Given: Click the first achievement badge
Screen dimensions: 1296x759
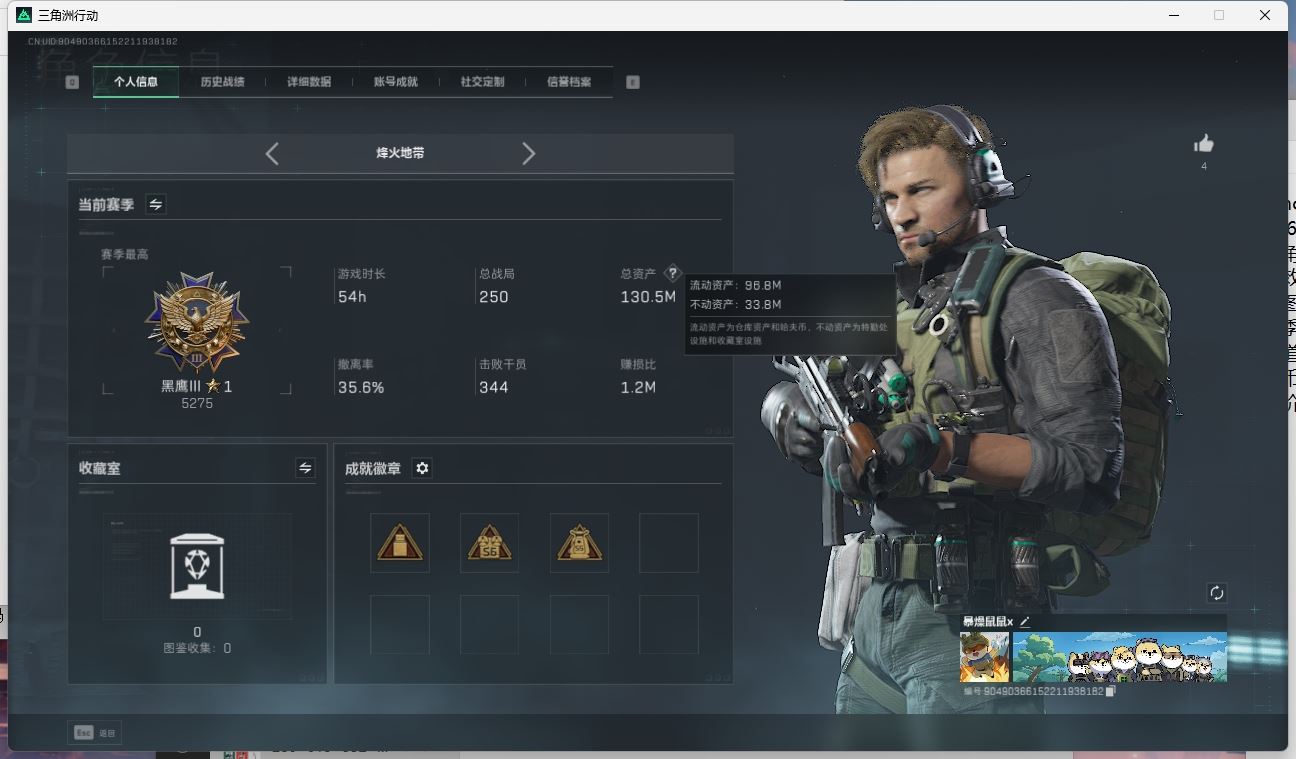Looking at the screenshot, I should click(x=400, y=543).
